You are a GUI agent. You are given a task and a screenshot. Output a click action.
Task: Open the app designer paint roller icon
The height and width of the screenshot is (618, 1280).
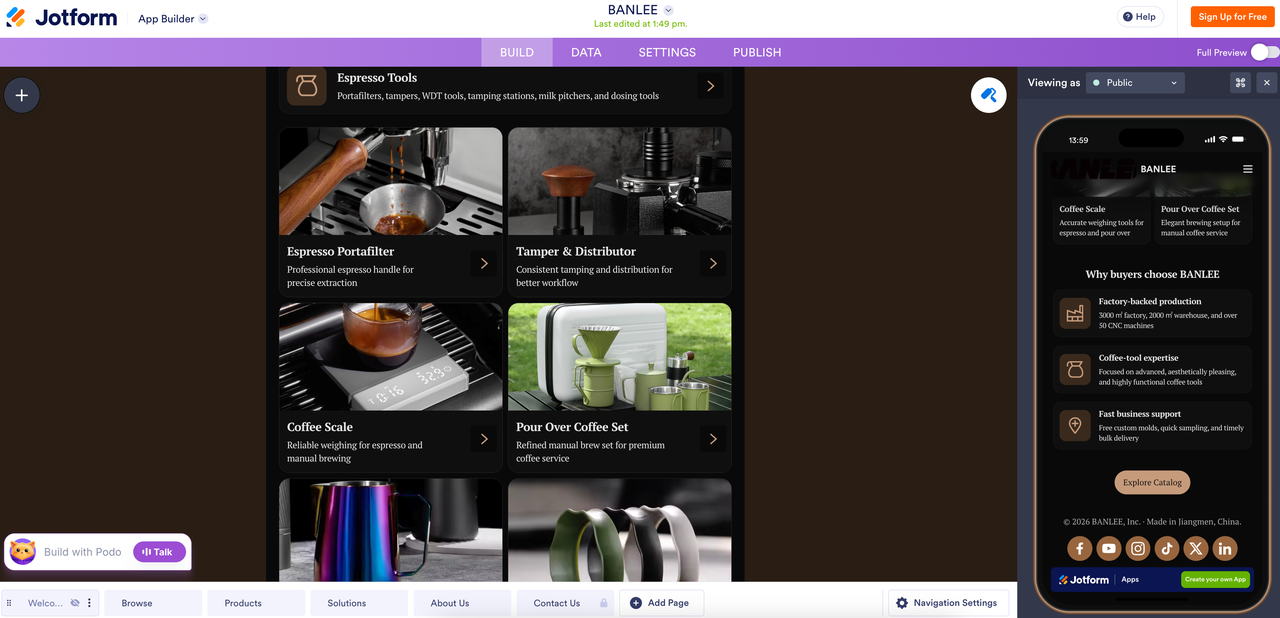coord(988,95)
